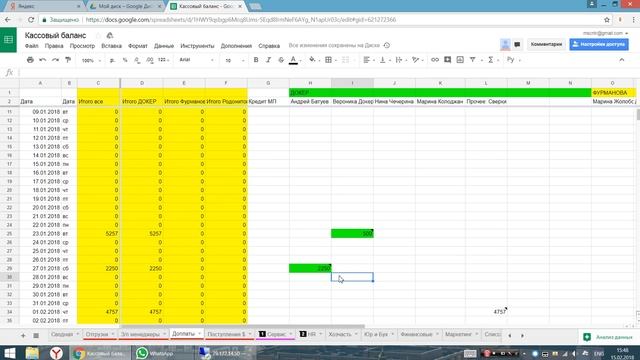Screen dimensions: 640x360
Task: Click the Filter icon in toolbar
Action: (473, 60)
